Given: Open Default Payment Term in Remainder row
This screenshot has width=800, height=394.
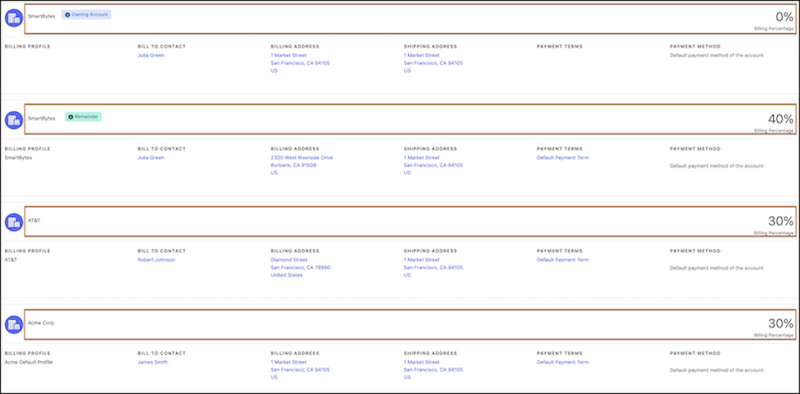Looking at the screenshot, I should [x=563, y=158].
